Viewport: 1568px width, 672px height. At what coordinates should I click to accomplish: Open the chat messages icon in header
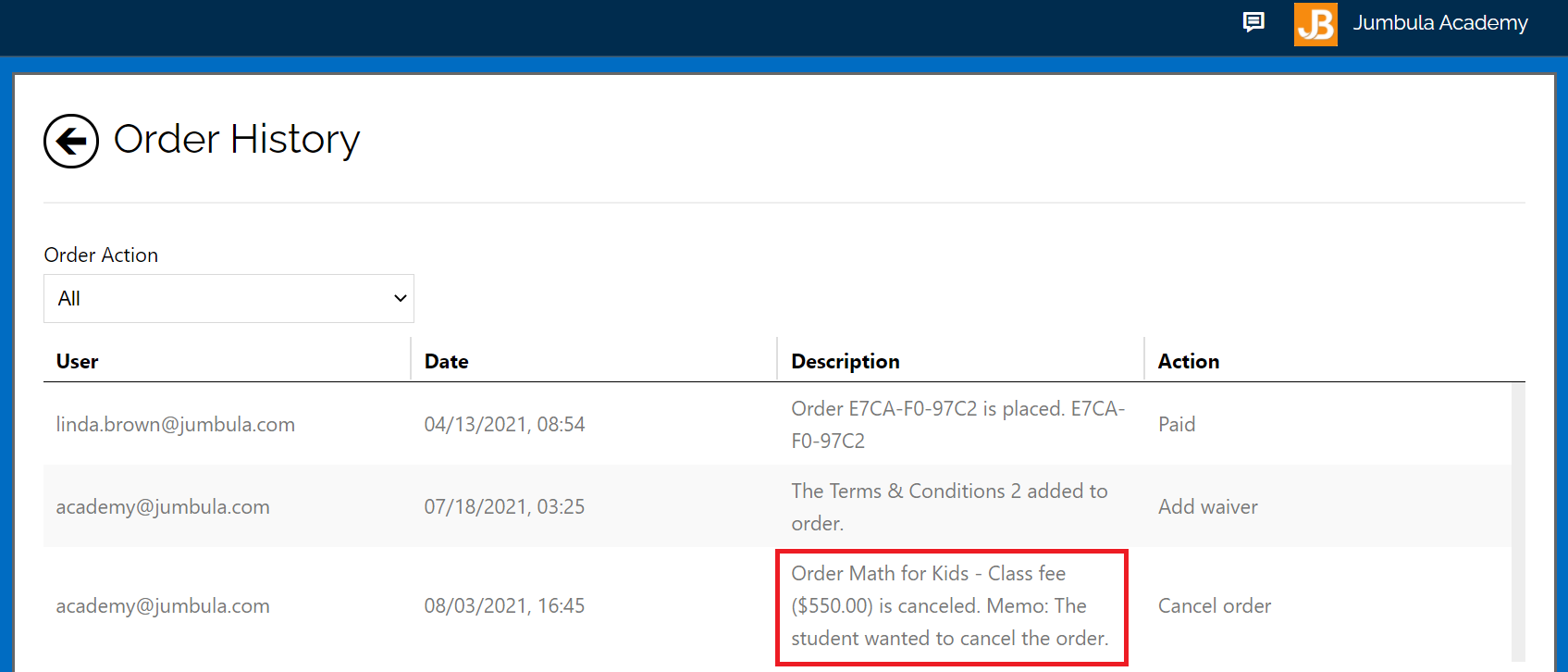tap(1253, 22)
